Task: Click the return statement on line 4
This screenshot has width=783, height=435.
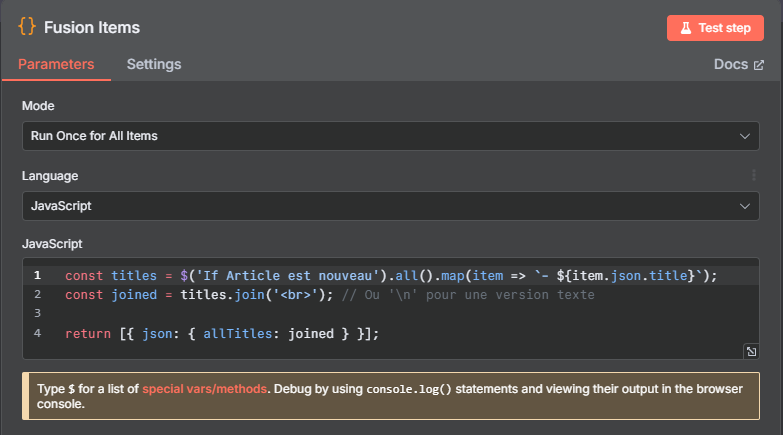Action: [222, 334]
